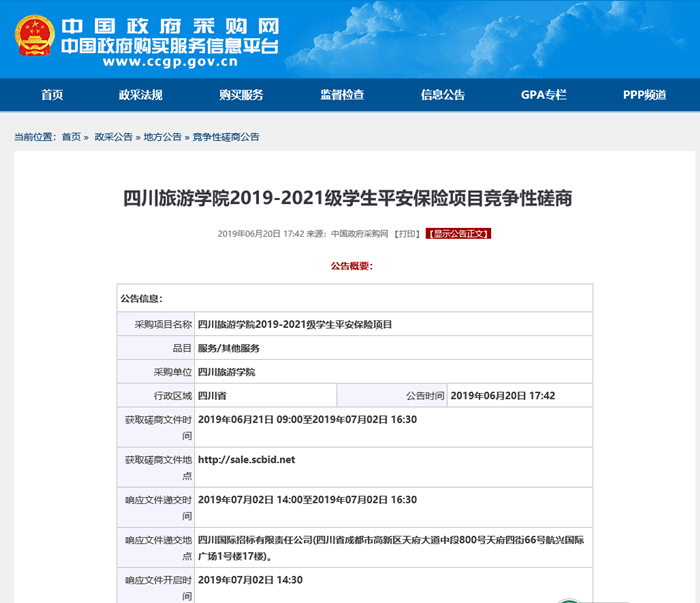The height and width of the screenshot is (603, 700).
Task: Click the 当前位置 breadcrumb label
Action: [35, 137]
